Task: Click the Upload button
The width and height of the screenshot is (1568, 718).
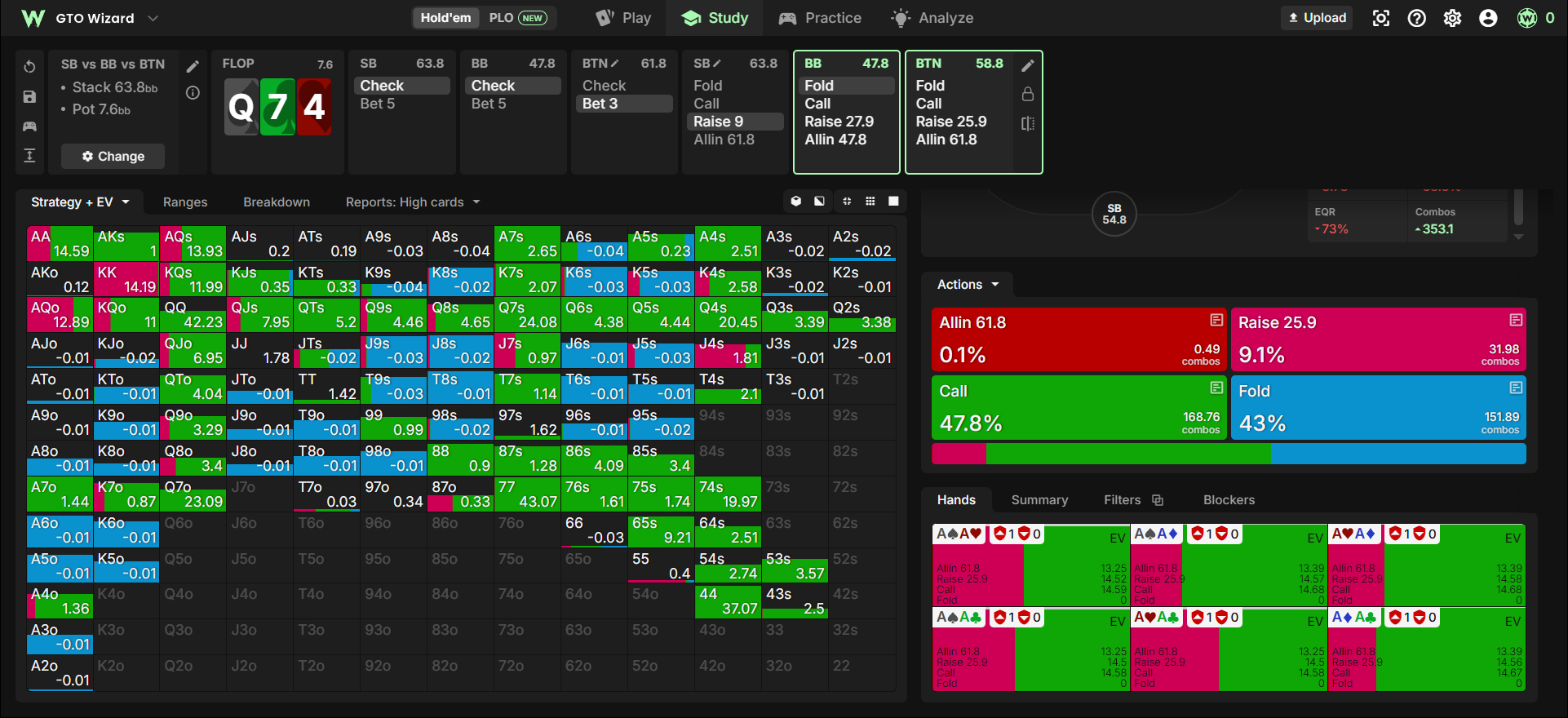Action: (1318, 18)
